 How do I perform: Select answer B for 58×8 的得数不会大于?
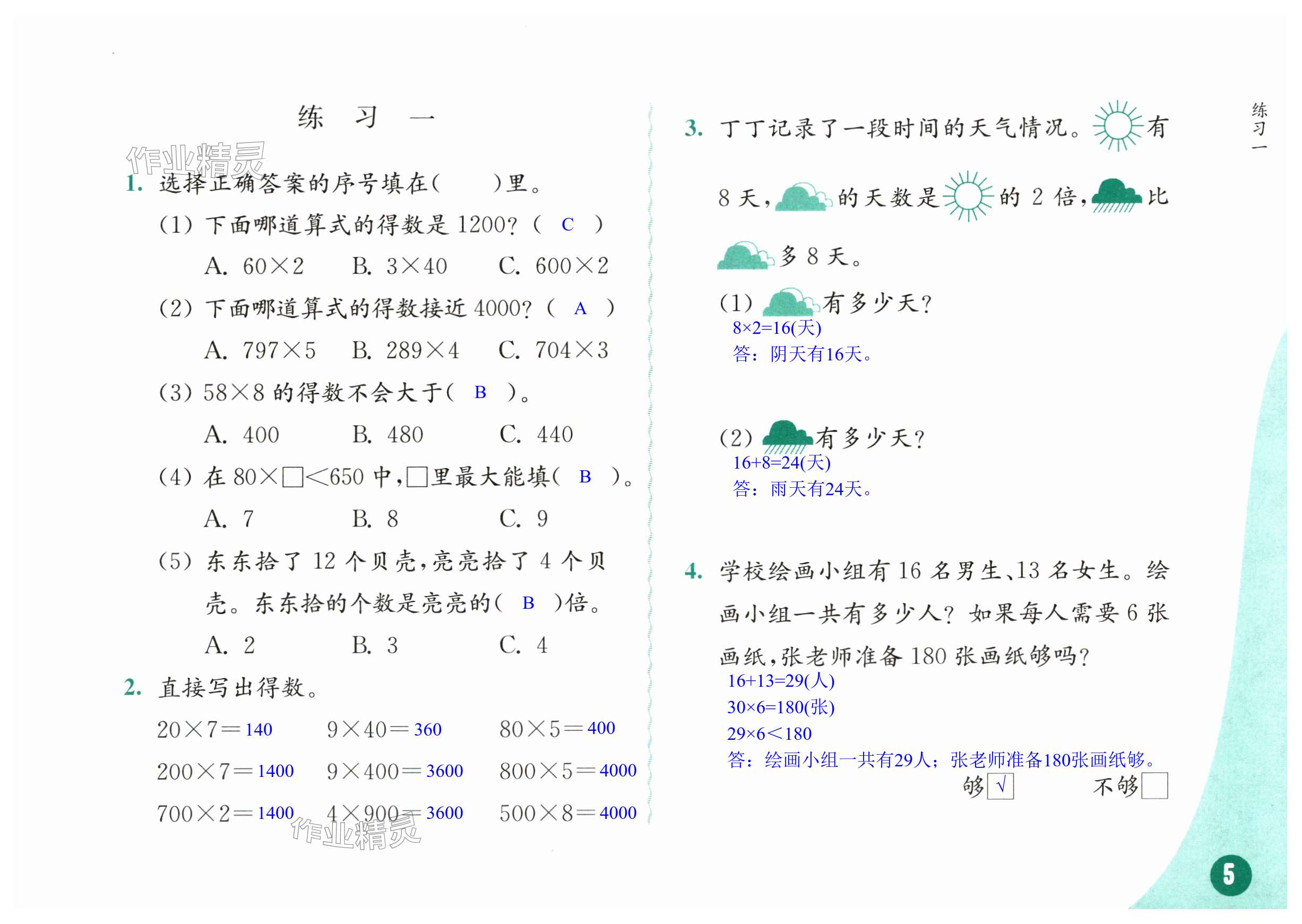480,393
